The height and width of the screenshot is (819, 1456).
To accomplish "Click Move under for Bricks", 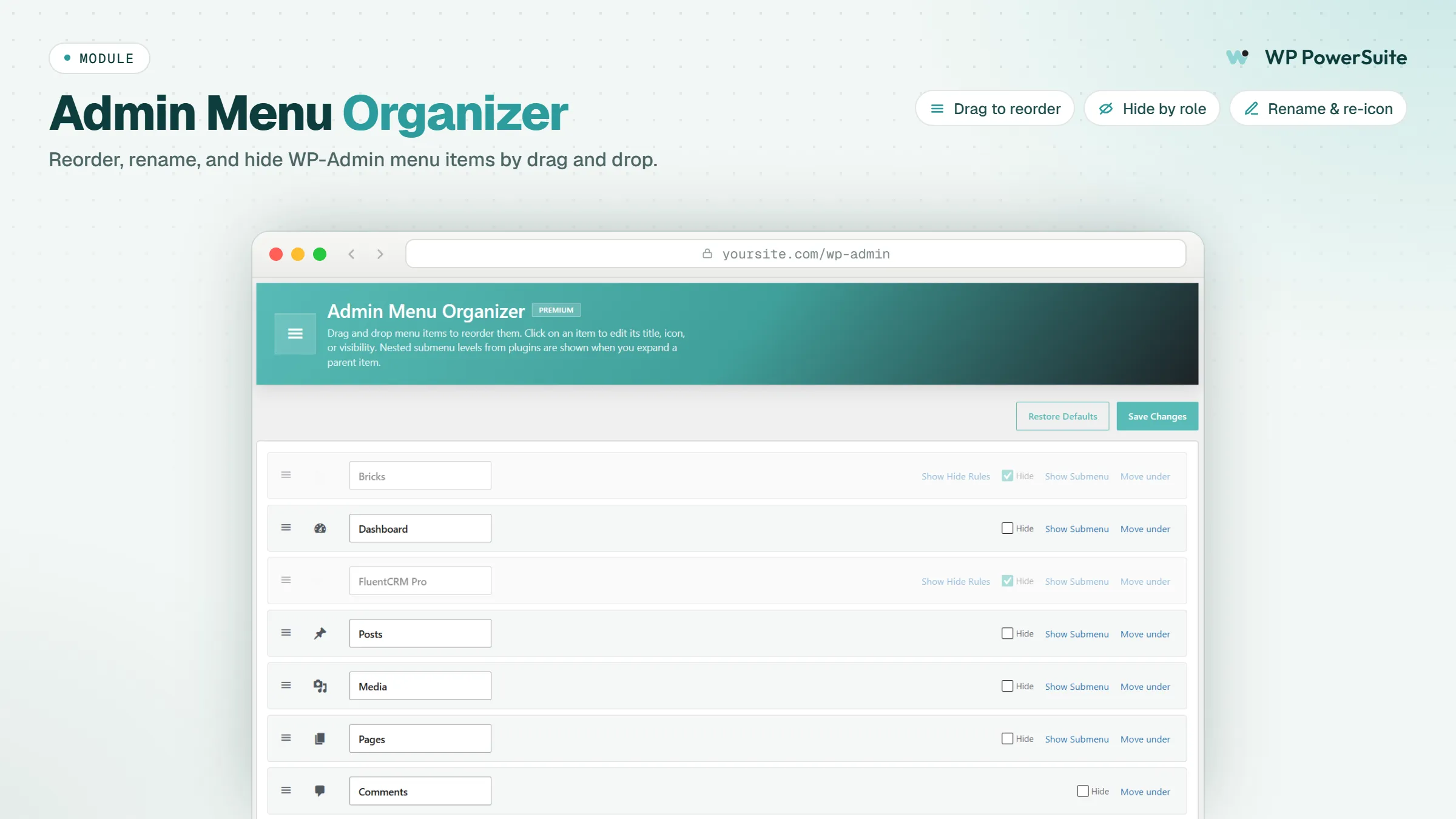I will click(x=1145, y=477).
